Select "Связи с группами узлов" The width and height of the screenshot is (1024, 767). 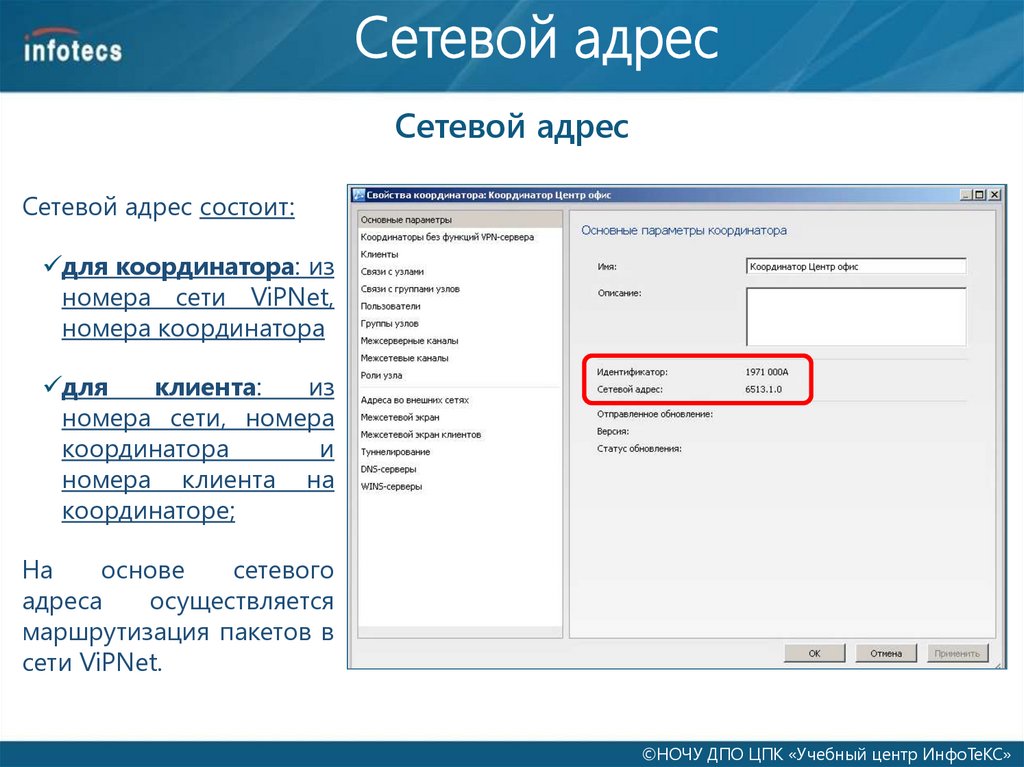pyautogui.click(x=410, y=289)
